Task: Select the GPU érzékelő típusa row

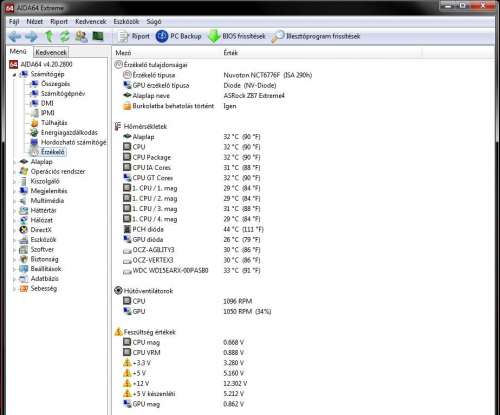Action: tap(199, 85)
